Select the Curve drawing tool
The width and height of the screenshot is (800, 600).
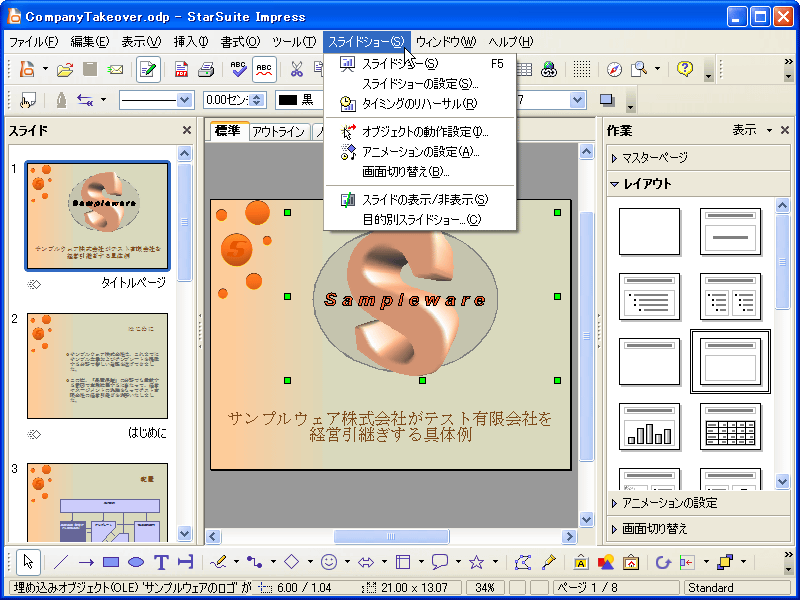click(218, 562)
